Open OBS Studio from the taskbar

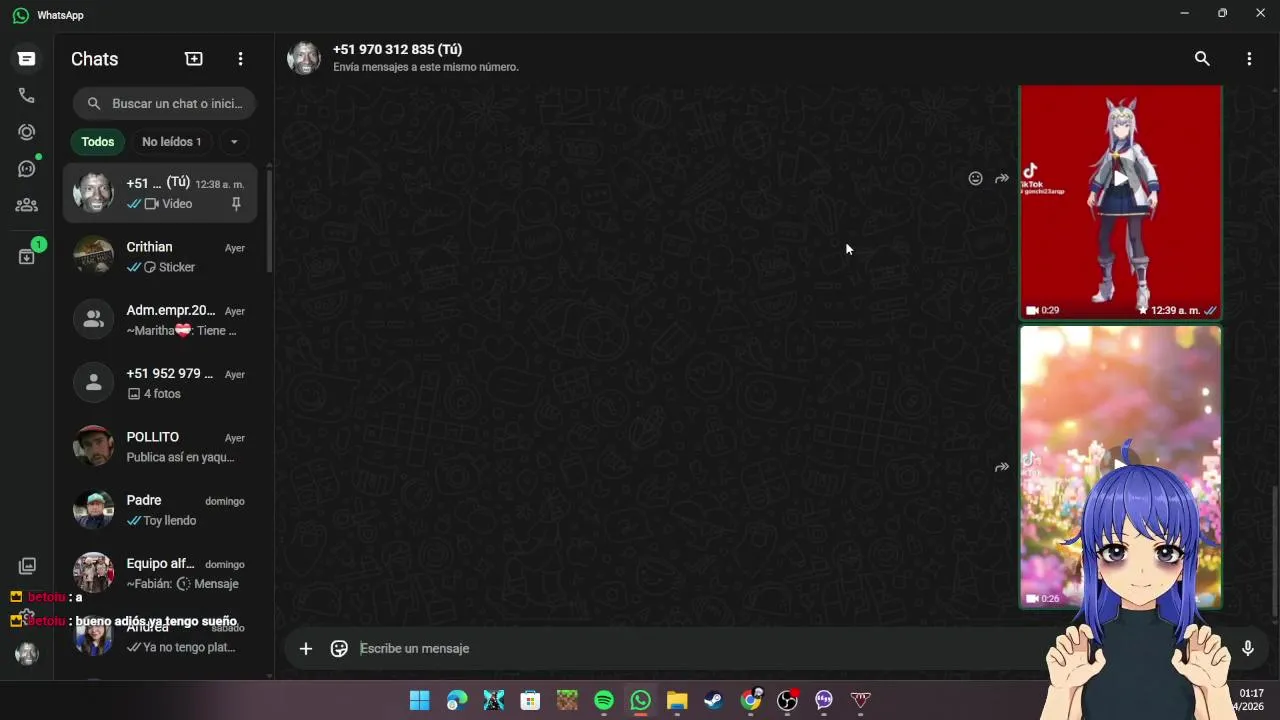788,701
